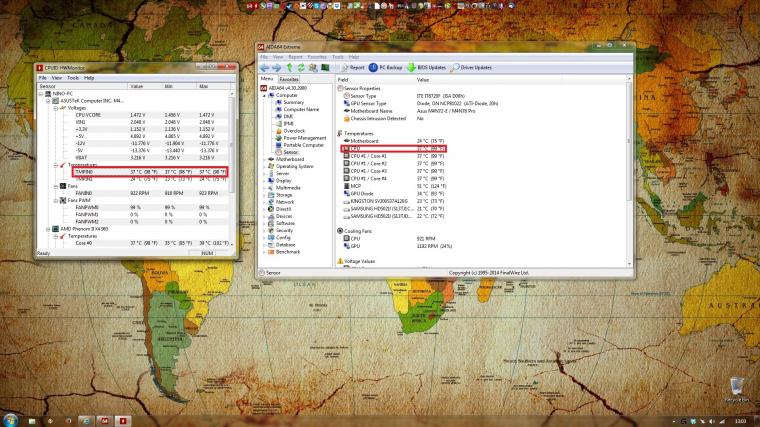This screenshot has height=427, width=760.
Task: Open the Recycle Bin on the desktop
Action: 737,387
